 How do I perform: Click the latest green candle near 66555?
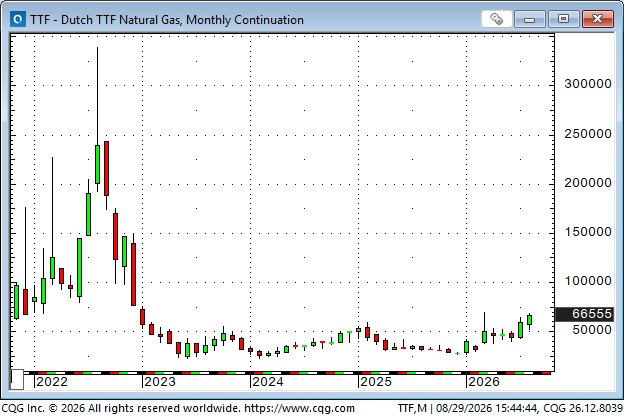pos(529,320)
